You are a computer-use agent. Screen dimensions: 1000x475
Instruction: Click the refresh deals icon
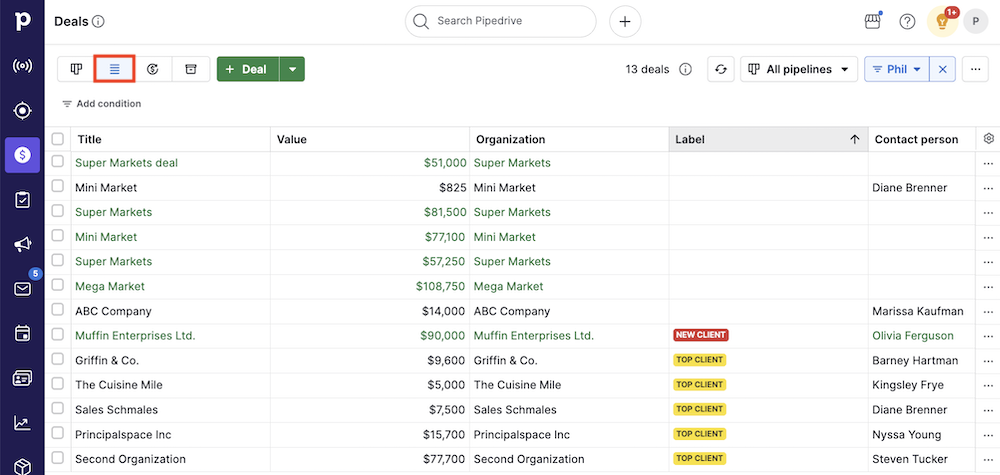point(721,69)
